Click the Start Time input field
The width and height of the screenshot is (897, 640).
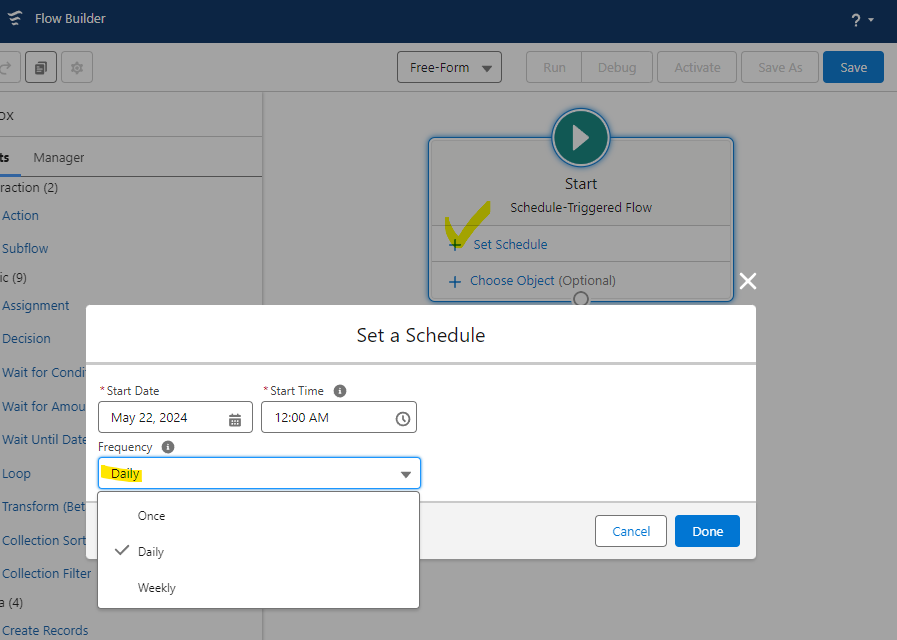pyautogui.click(x=339, y=417)
